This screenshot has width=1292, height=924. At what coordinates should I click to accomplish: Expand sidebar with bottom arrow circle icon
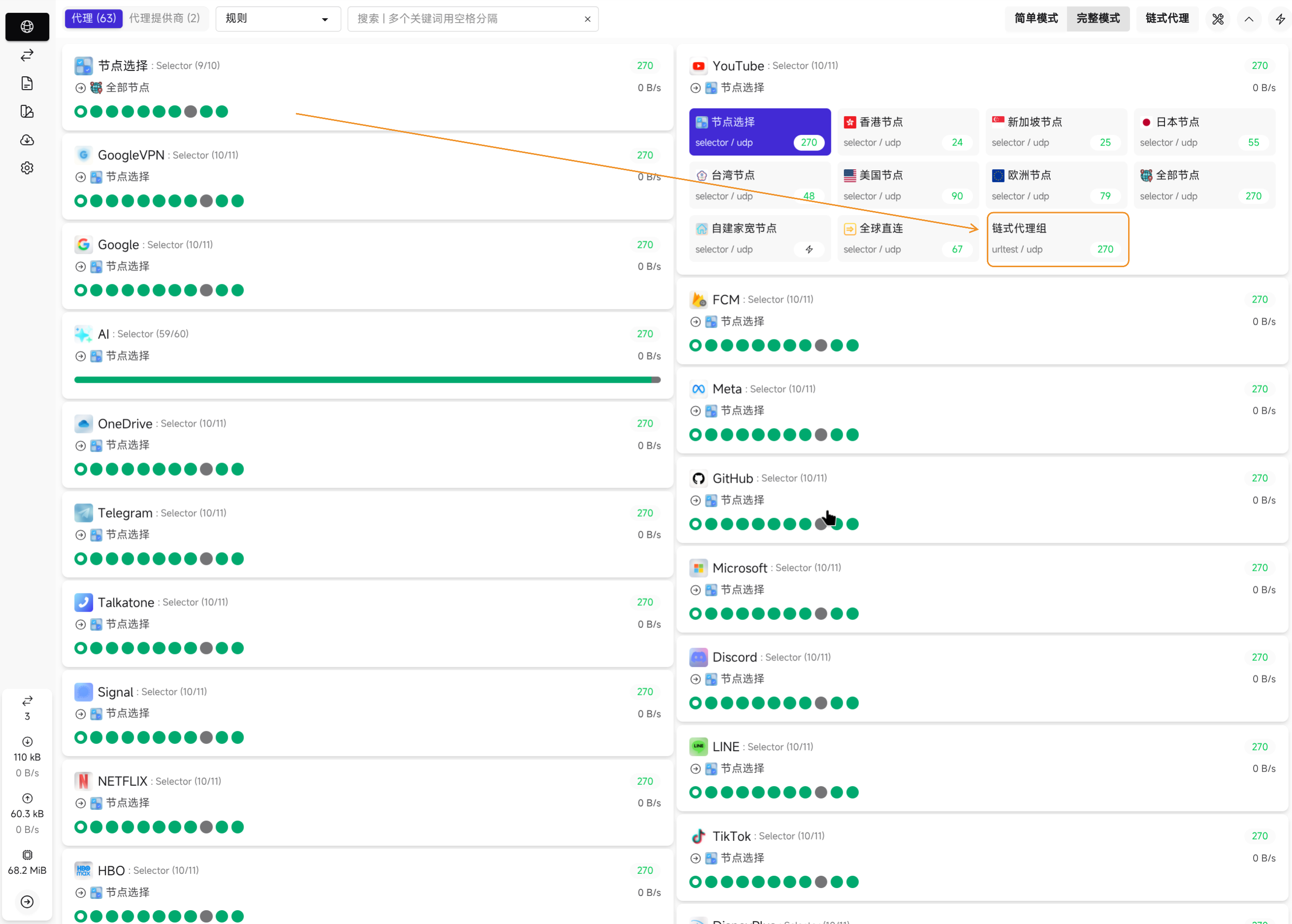pyautogui.click(x=27, y=901)
